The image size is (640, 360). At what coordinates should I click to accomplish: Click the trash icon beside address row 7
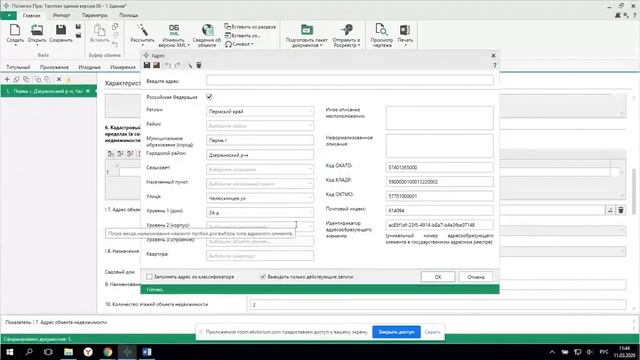pos(620,210)
